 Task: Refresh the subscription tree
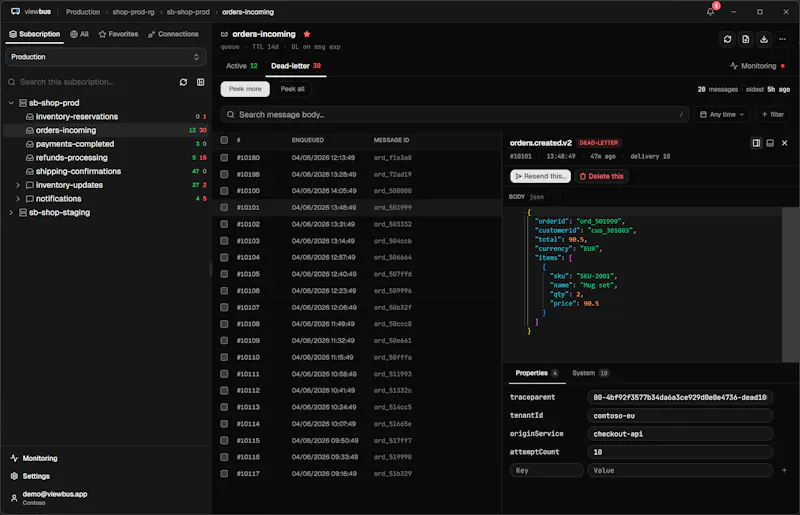[183, 82]
